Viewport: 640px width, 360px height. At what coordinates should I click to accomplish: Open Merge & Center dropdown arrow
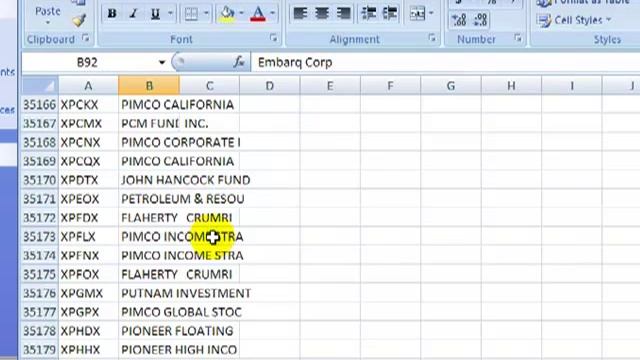coord(431,14)
